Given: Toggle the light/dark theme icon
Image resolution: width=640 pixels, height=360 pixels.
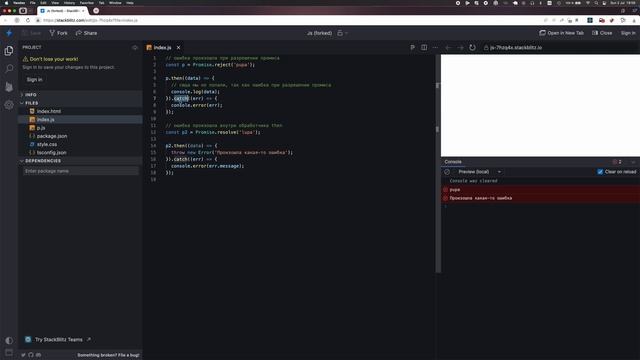Looking at the screenshot, I should click(9, 340).
